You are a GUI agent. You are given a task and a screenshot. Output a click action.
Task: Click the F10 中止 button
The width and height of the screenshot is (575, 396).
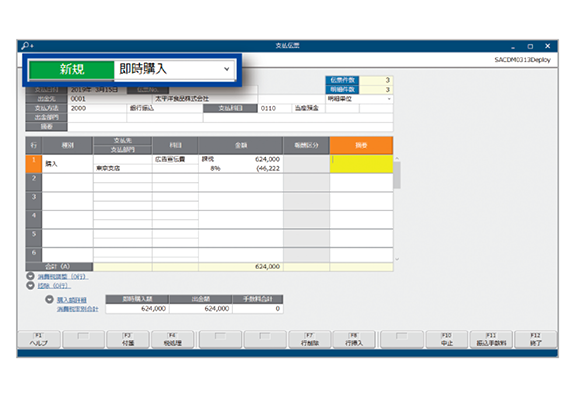point(447,339)
